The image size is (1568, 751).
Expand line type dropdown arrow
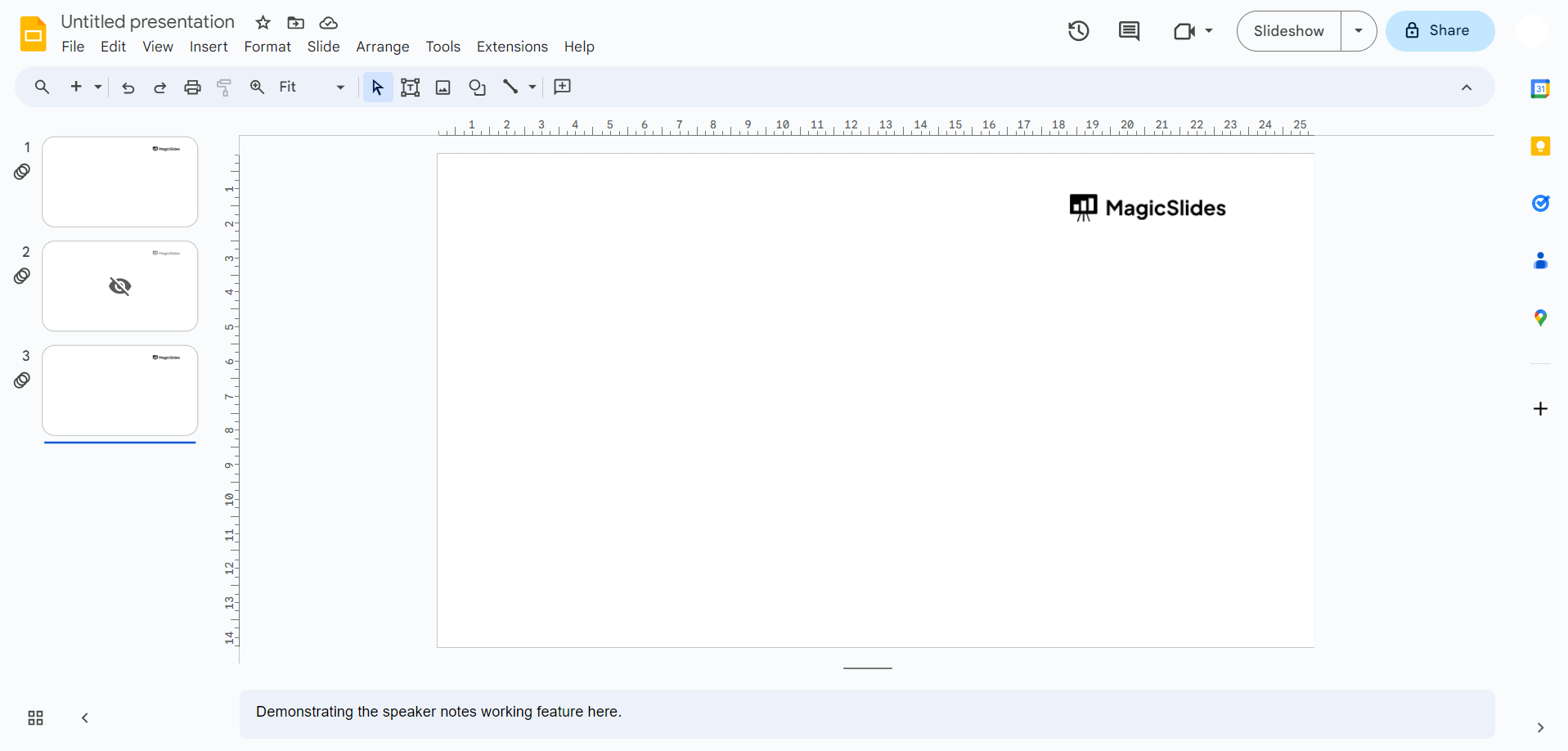coord(532,87)
